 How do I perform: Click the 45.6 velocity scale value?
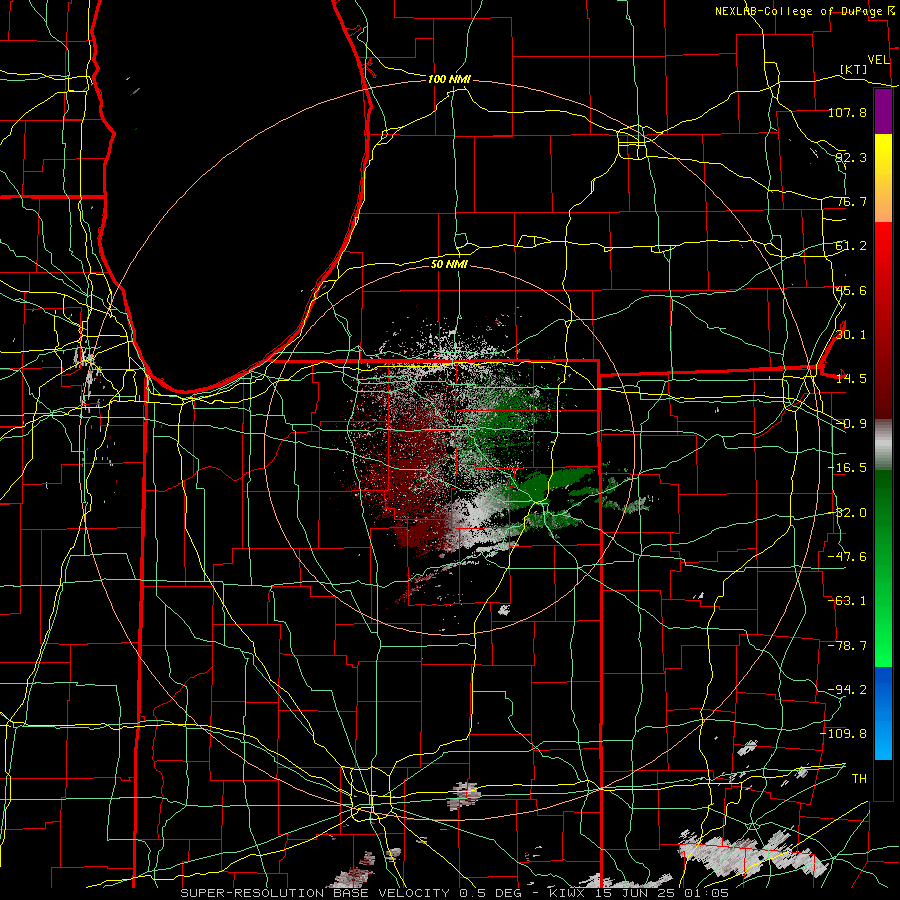[x=851, y=290]
